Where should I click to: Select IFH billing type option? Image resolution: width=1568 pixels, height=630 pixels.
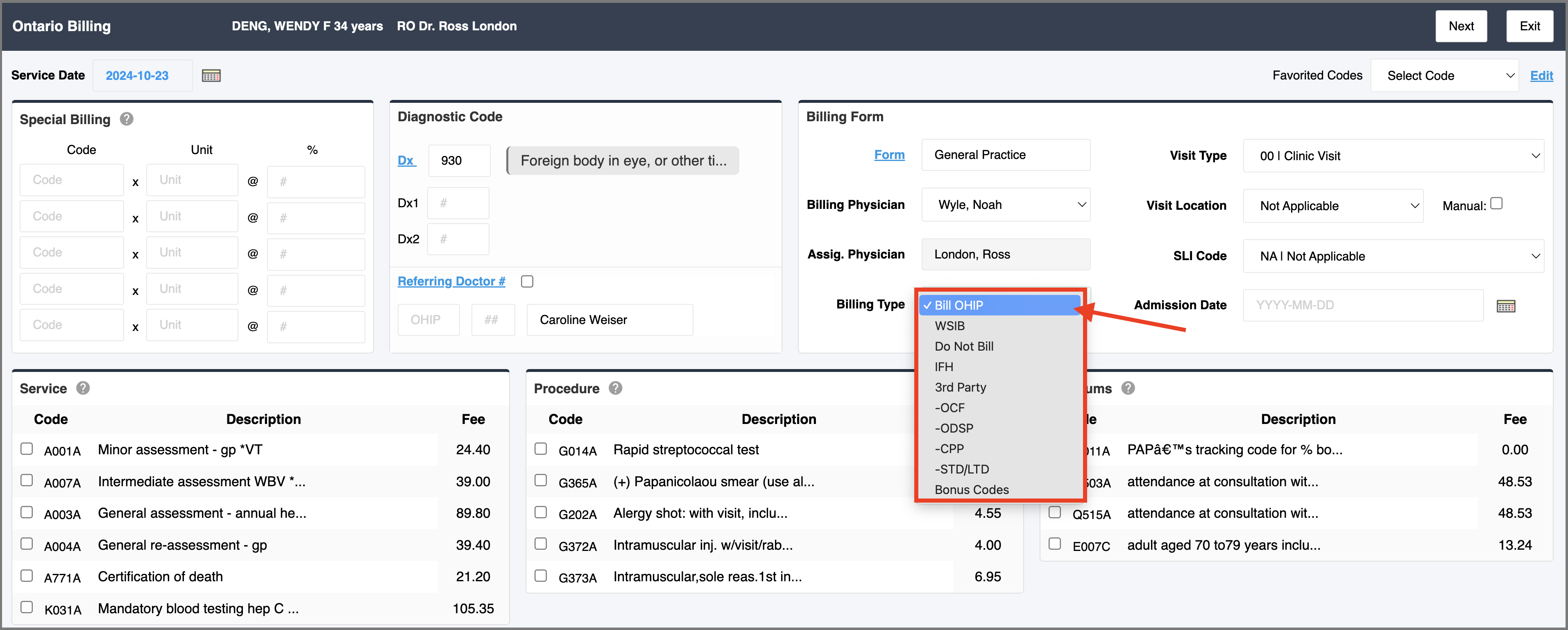pyautogui.click(x=1000, y=367)
